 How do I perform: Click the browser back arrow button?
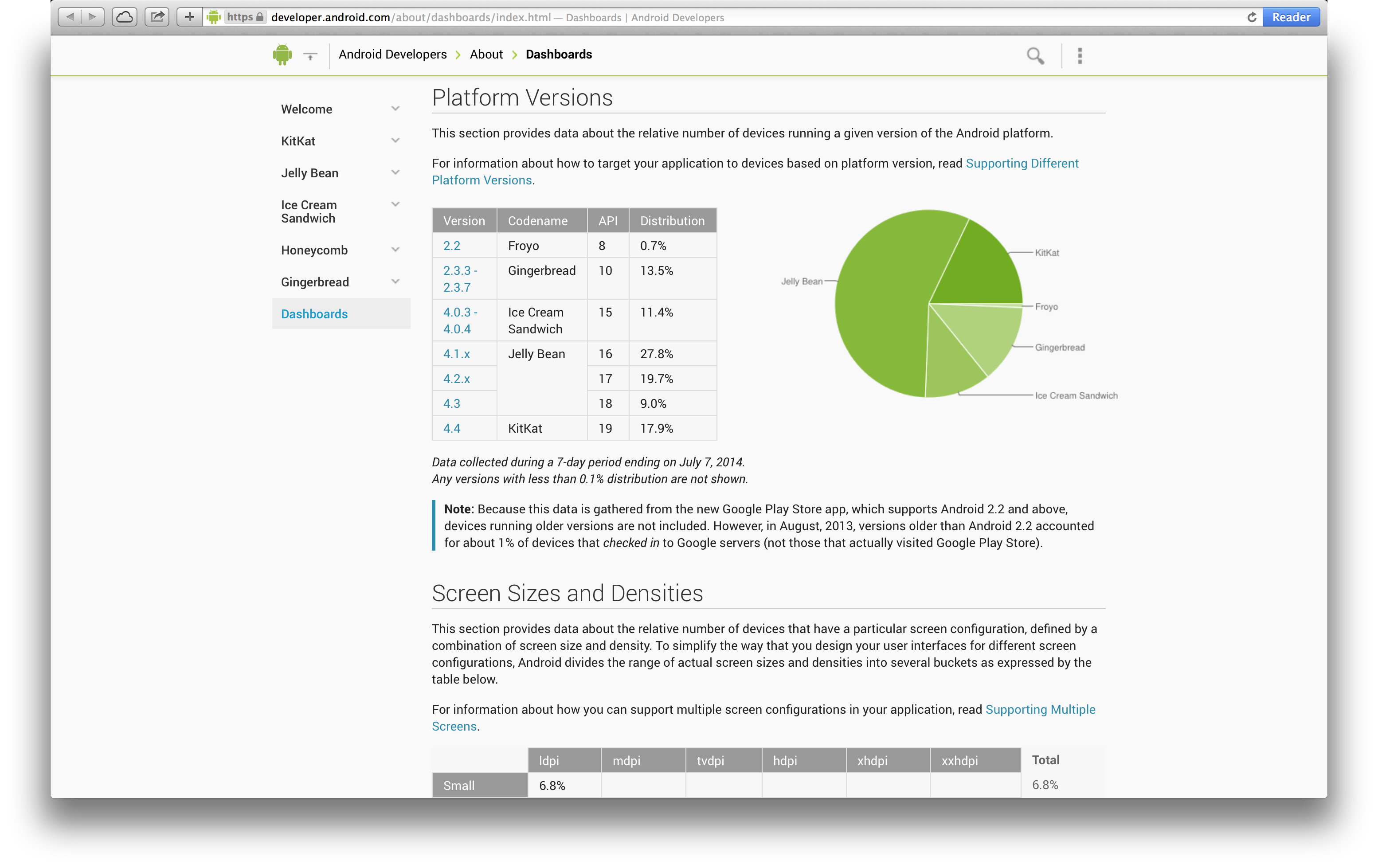[70, 16]
